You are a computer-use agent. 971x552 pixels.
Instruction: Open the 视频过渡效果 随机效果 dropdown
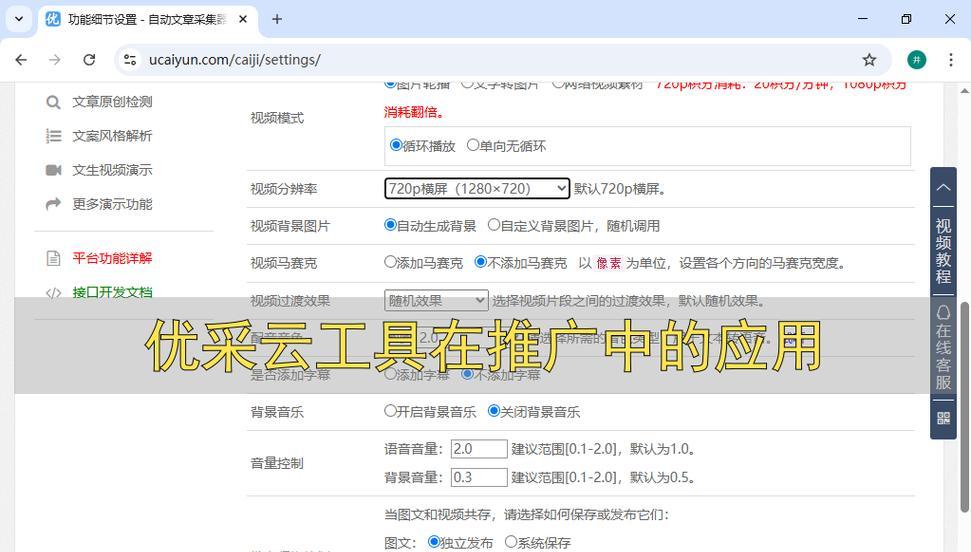point(436,300)
